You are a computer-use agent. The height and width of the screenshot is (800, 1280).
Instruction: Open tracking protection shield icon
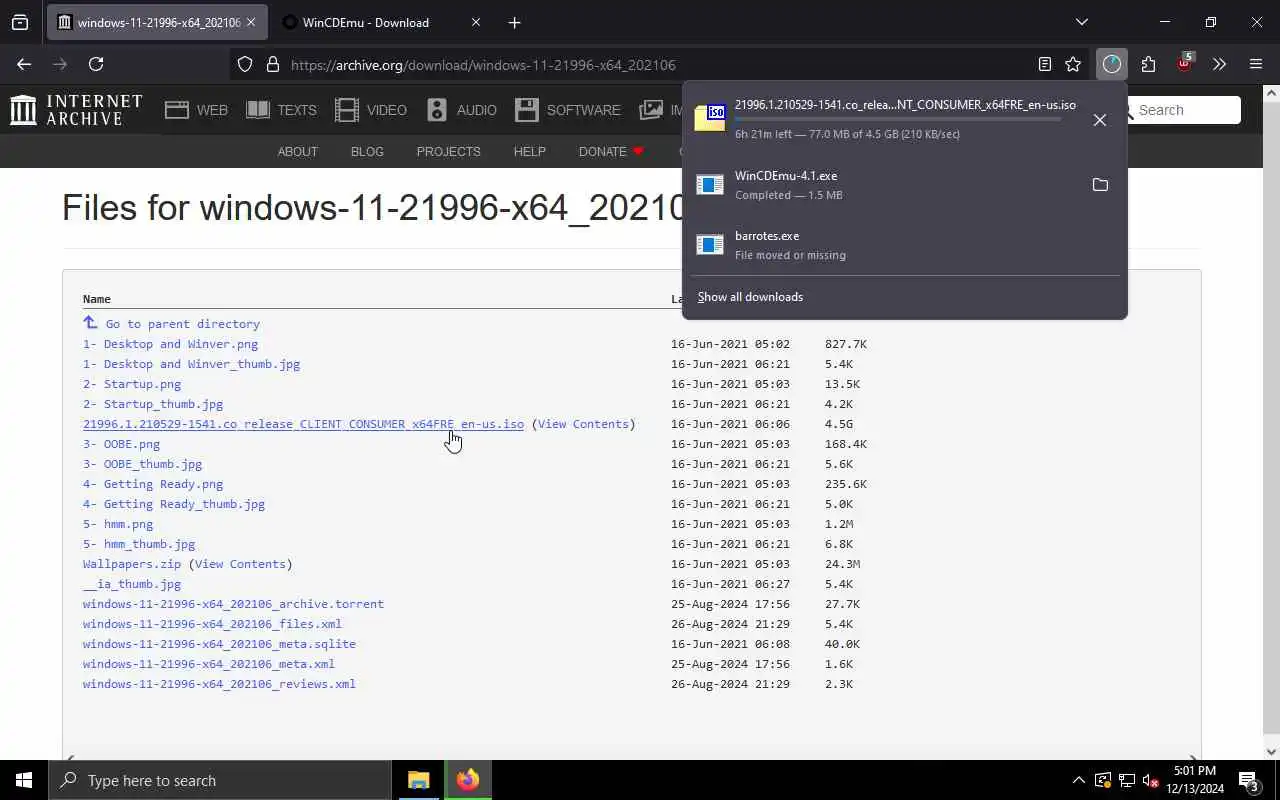tap(245, 65)
